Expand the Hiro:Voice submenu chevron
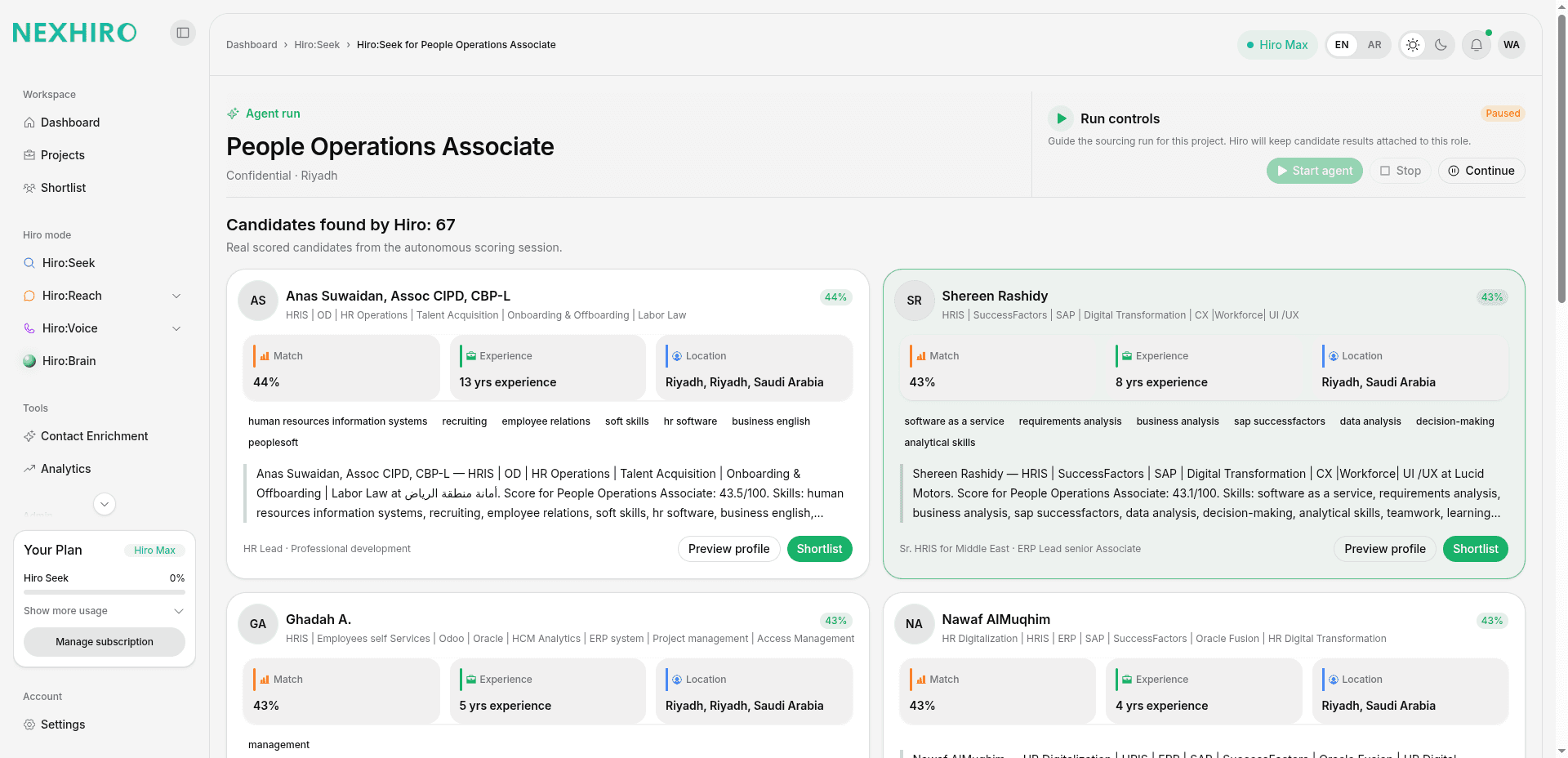The width and height of the screenshot is (1568, 758). [x=176, y=328]
